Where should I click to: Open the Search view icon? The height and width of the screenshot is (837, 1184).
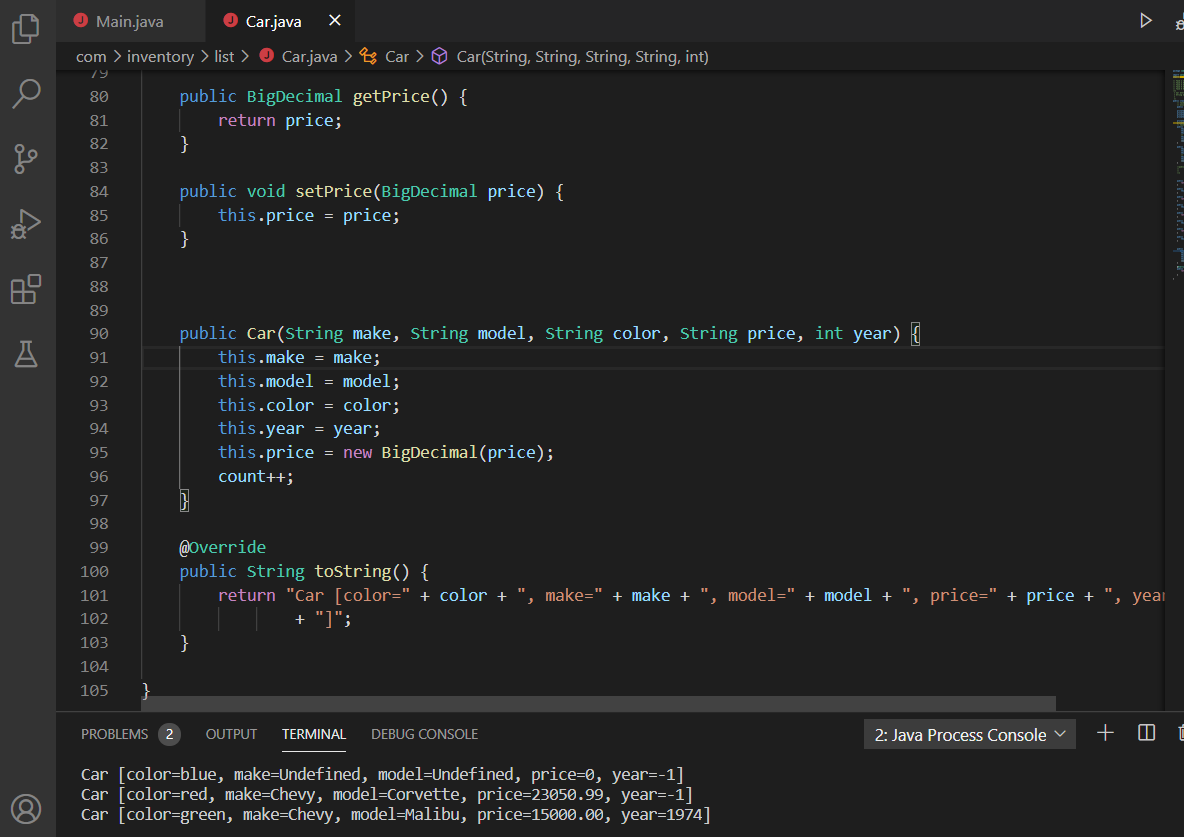26,94
